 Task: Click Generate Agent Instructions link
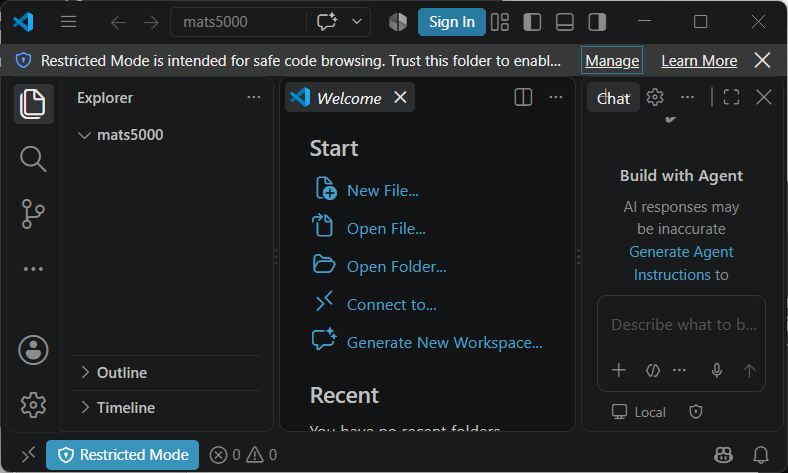[679, 263]
